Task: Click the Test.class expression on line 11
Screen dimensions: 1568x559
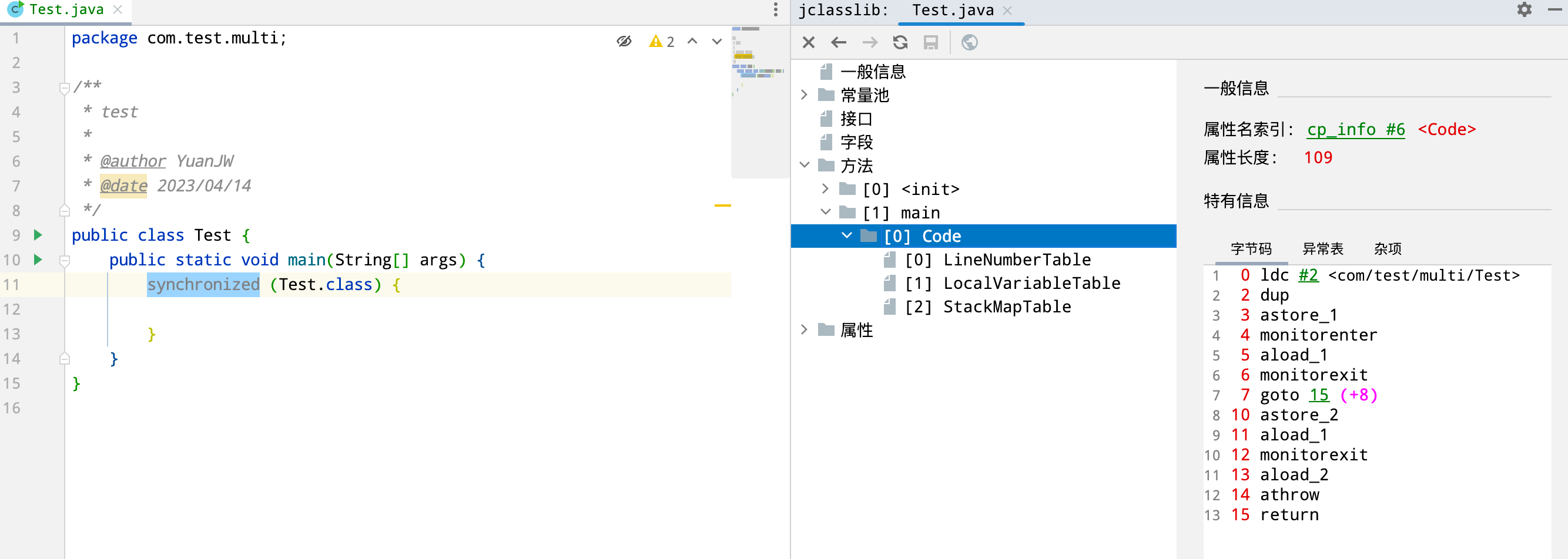Action: 326,284
